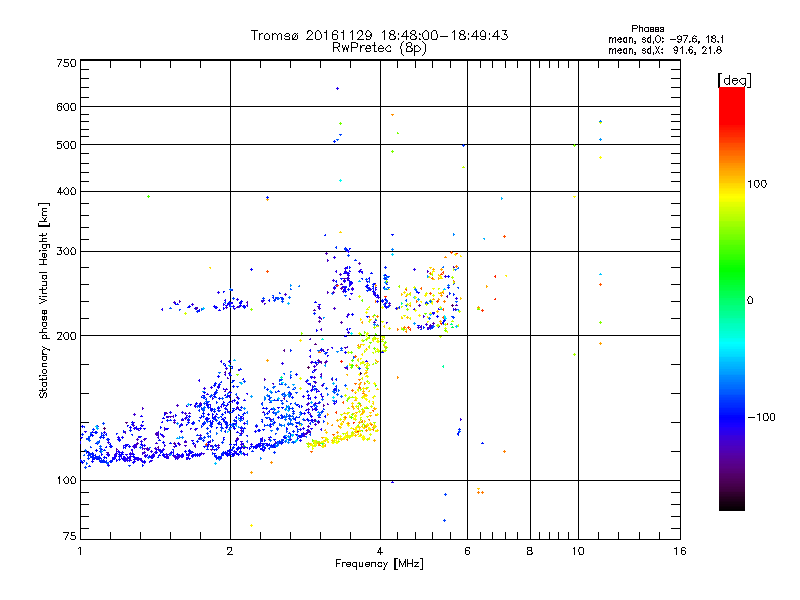
Task: Click the phase color bar gradient
Action: [732, 298]
